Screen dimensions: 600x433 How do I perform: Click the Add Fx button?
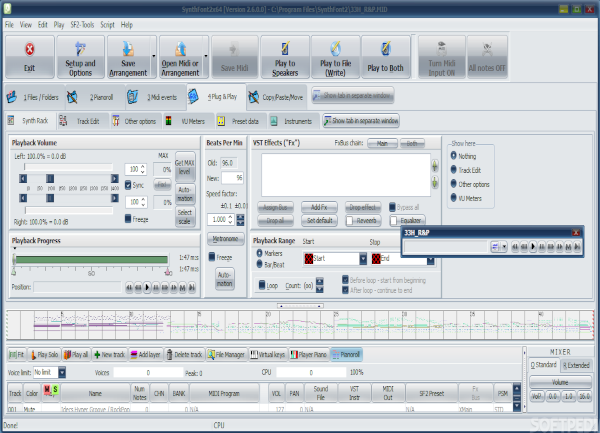click(319, 207)
